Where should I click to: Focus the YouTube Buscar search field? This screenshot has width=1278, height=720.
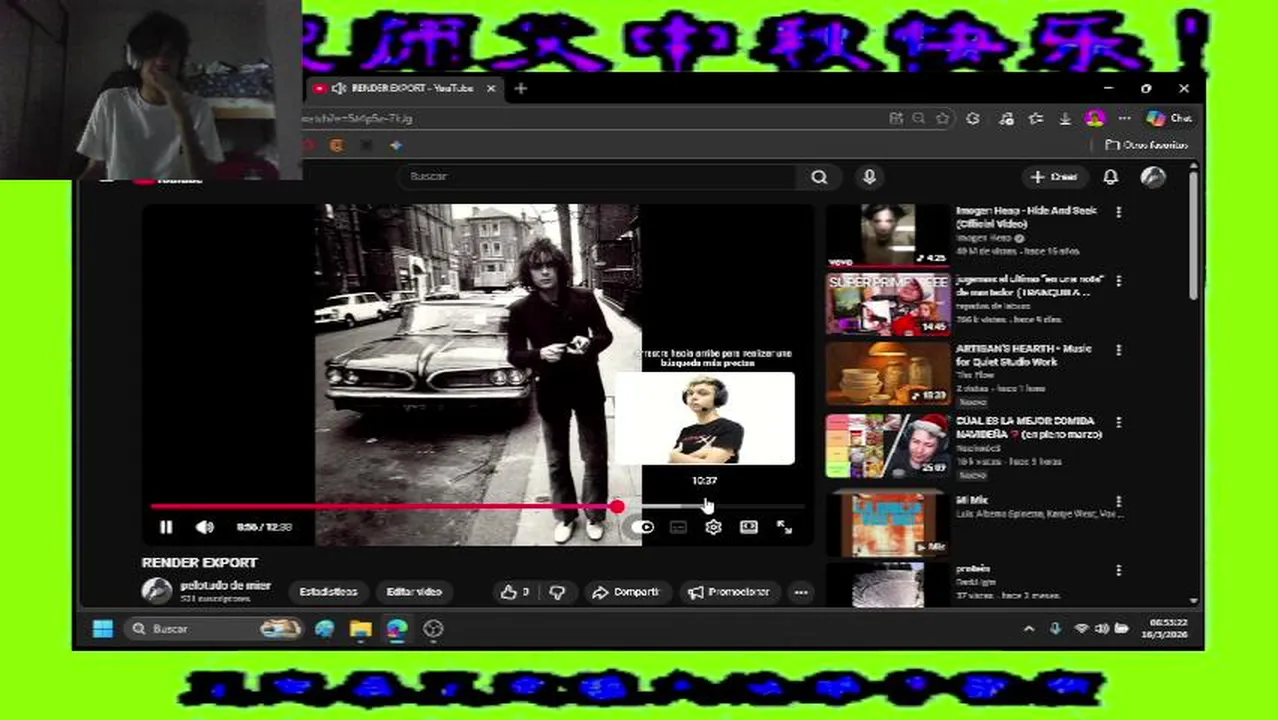598,177
